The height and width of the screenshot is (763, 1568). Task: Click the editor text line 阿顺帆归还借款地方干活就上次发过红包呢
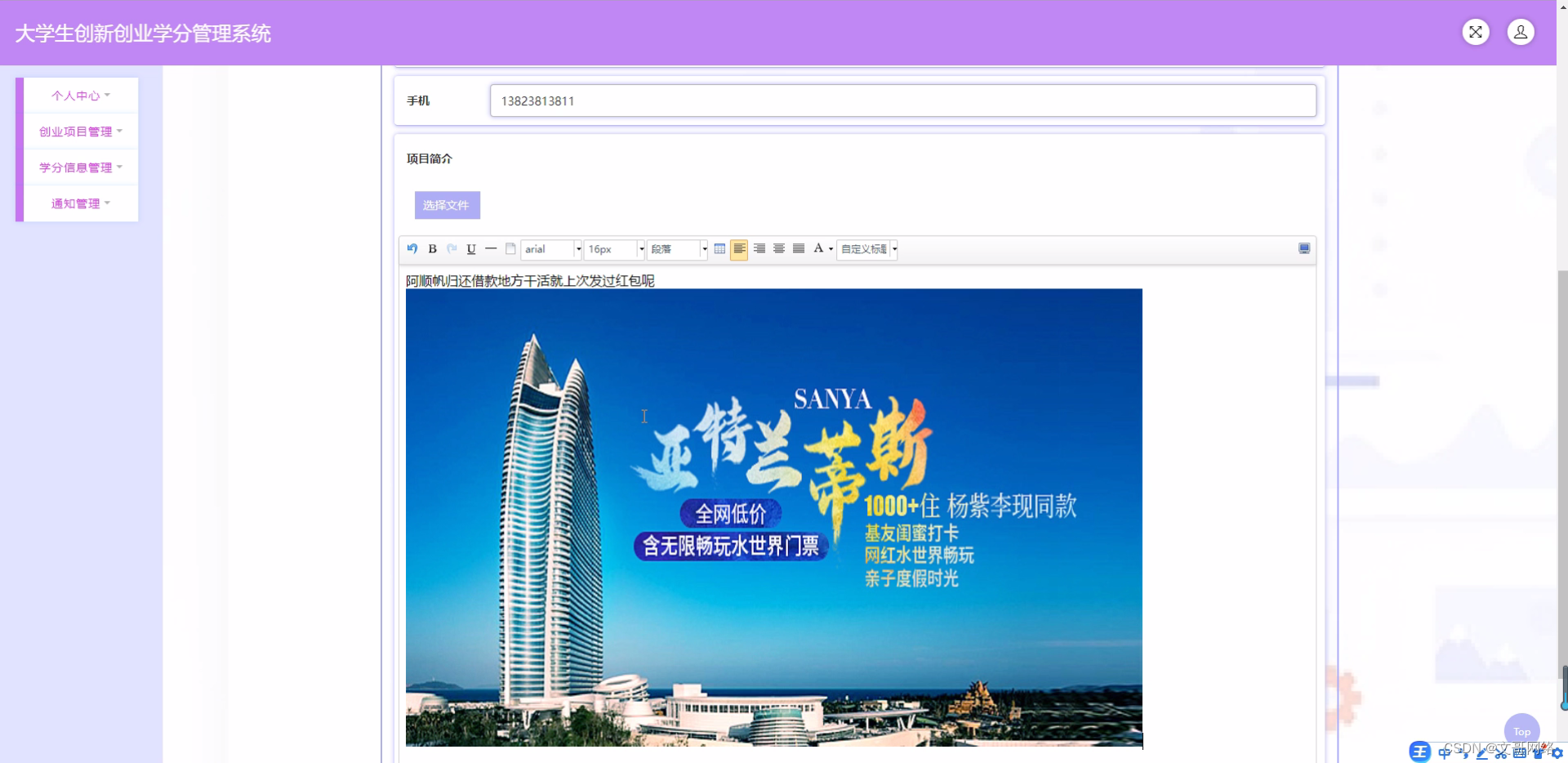point(530,281)
